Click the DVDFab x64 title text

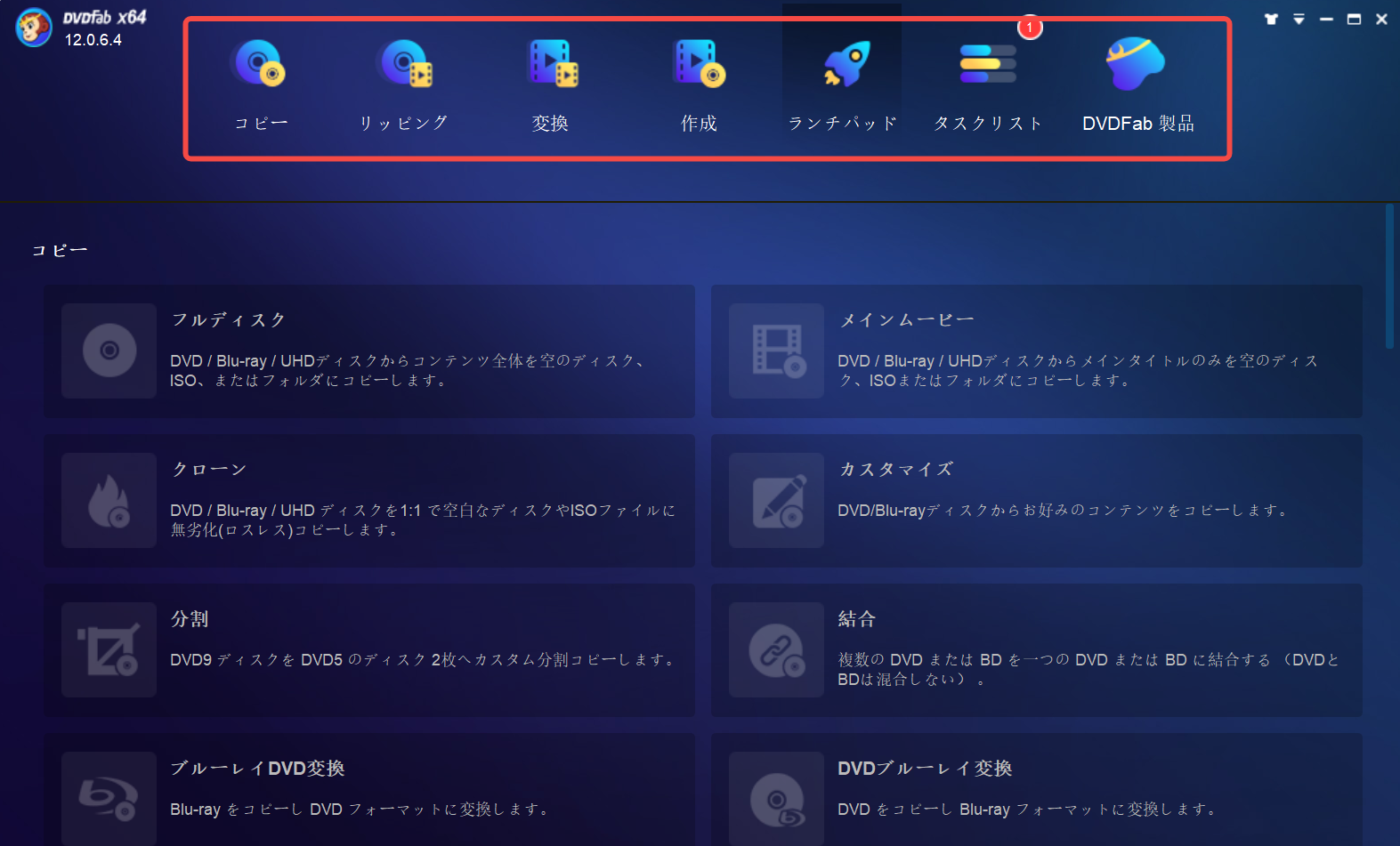pyautogui.click(x=105, y=17)
